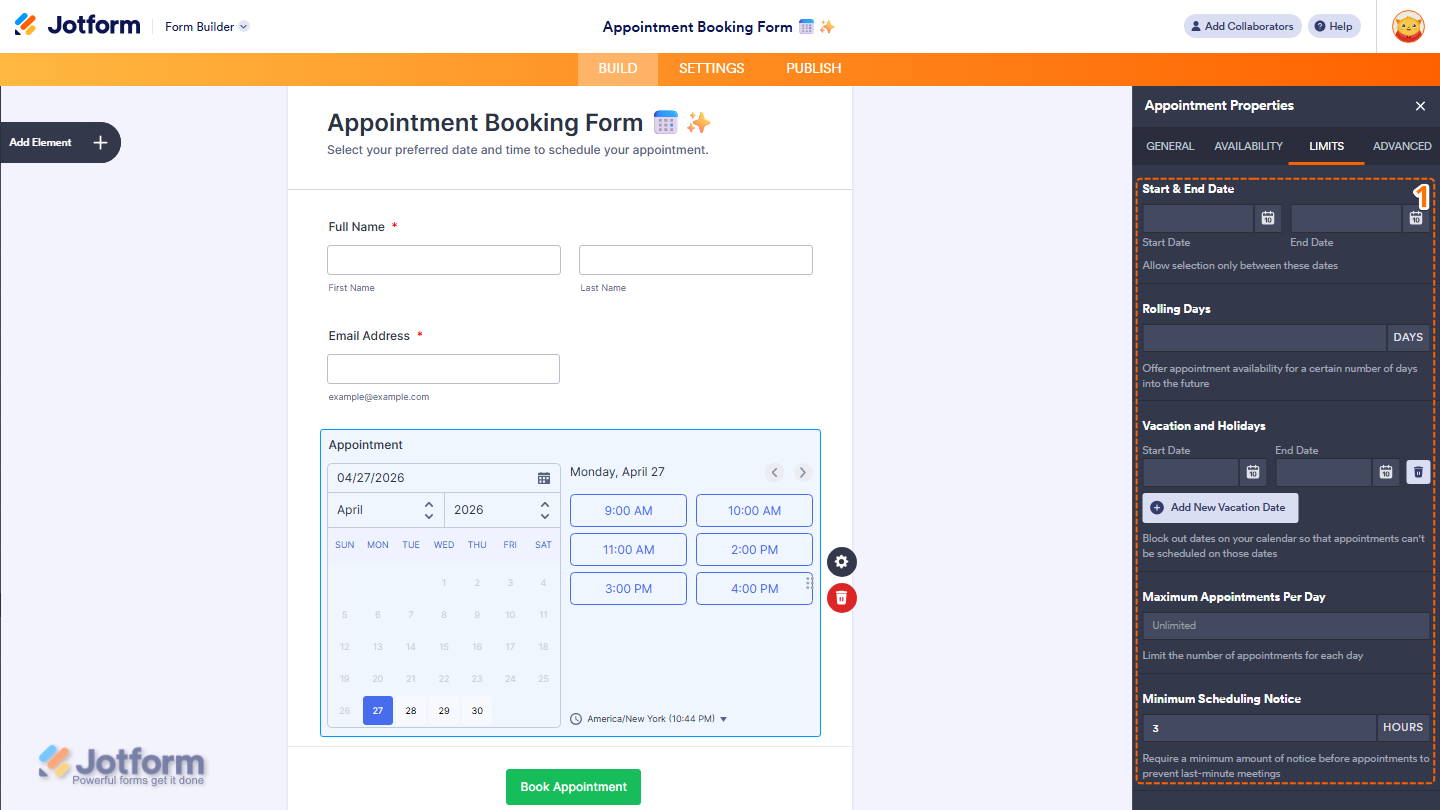Click the profile avatar in the top right
The image size is (1440, 810).
coord(1407,26)
